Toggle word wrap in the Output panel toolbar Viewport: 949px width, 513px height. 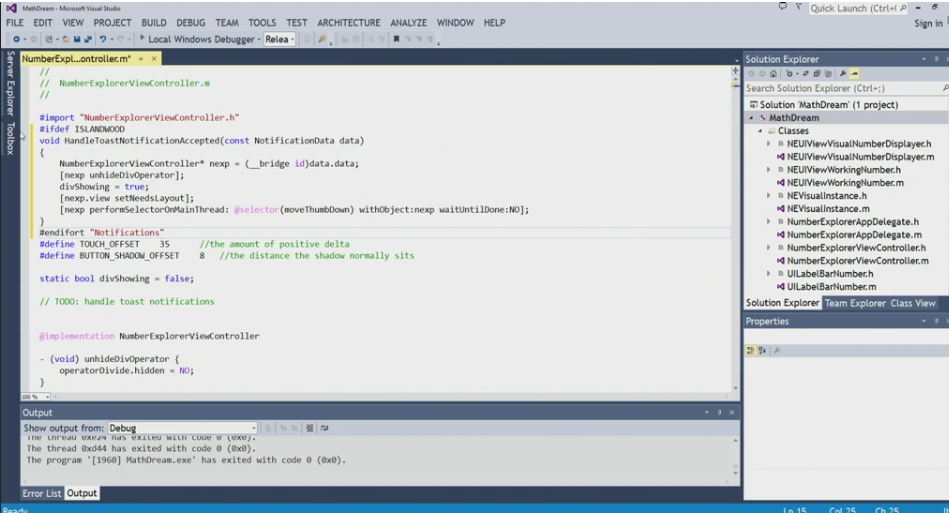324,428
